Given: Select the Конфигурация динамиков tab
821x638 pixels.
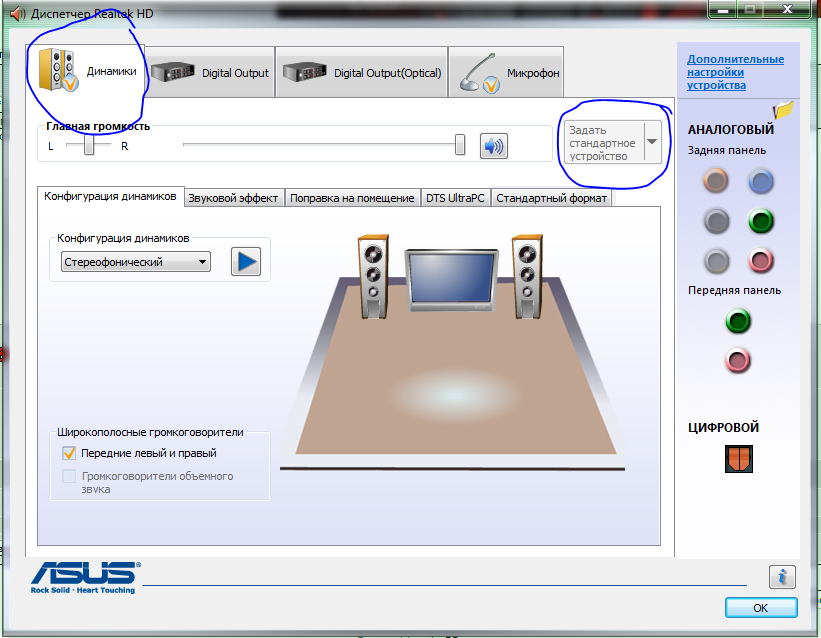Looking at the screenshot, I should [110, 196].
